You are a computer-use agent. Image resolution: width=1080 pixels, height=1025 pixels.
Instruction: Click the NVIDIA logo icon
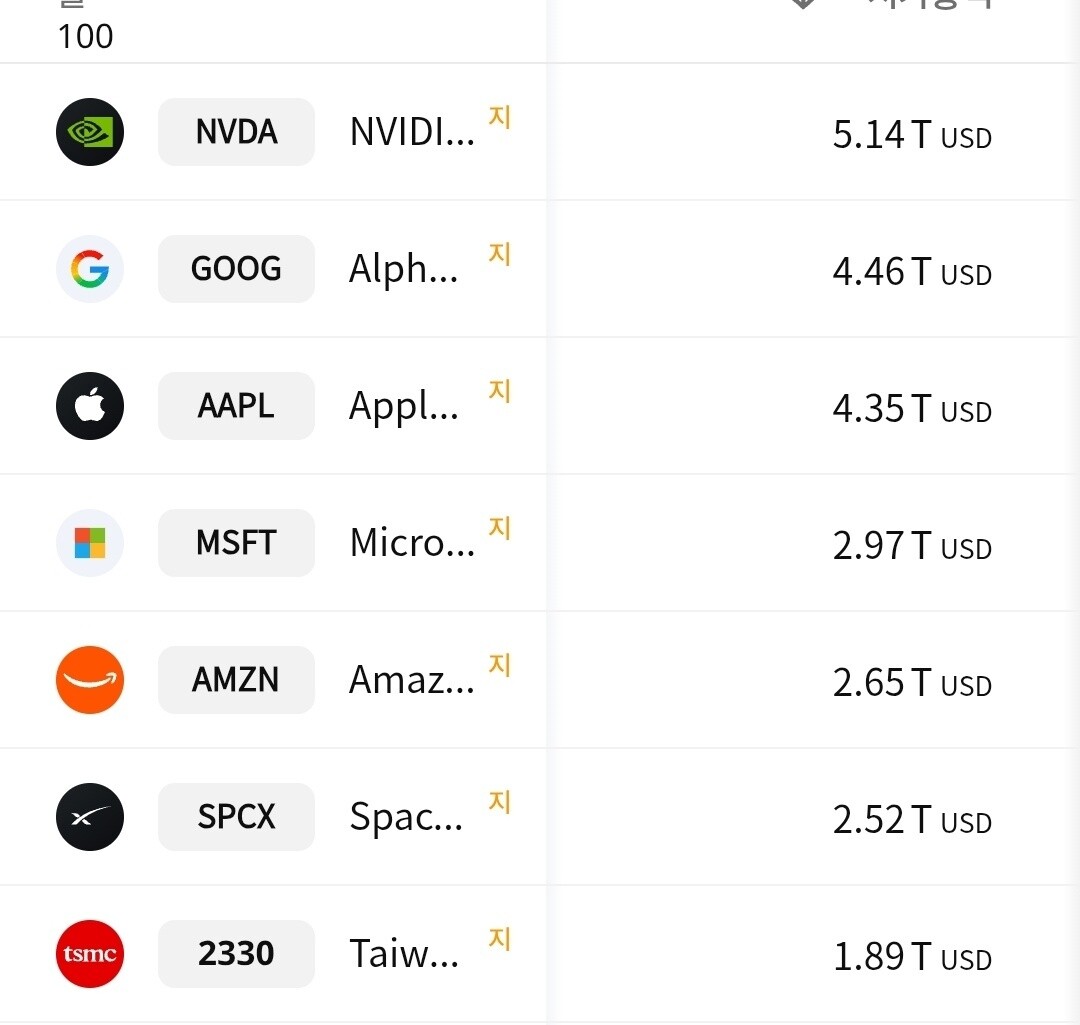[90, 132]
